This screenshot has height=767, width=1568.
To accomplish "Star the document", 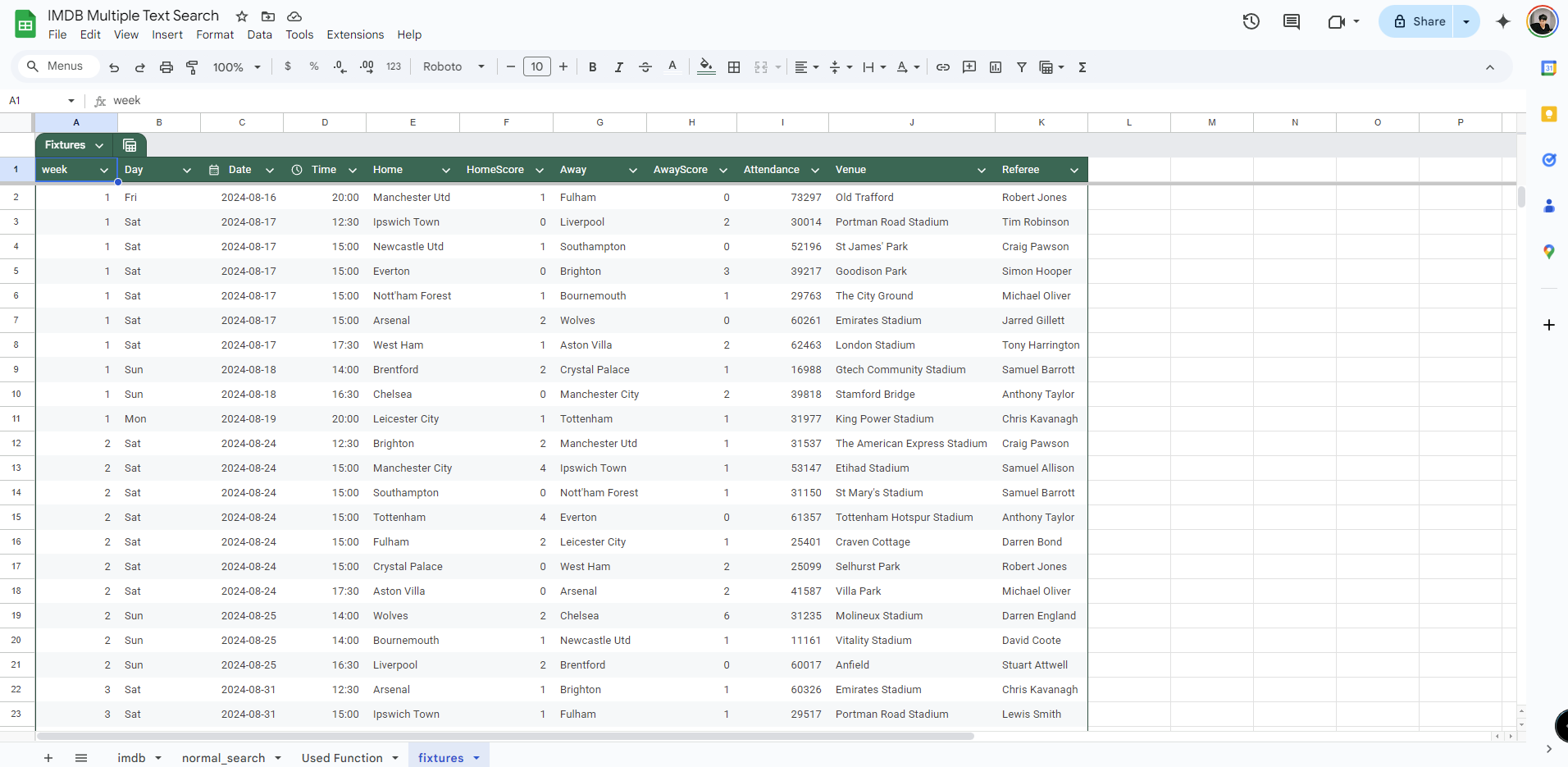I will click(242, 16).
